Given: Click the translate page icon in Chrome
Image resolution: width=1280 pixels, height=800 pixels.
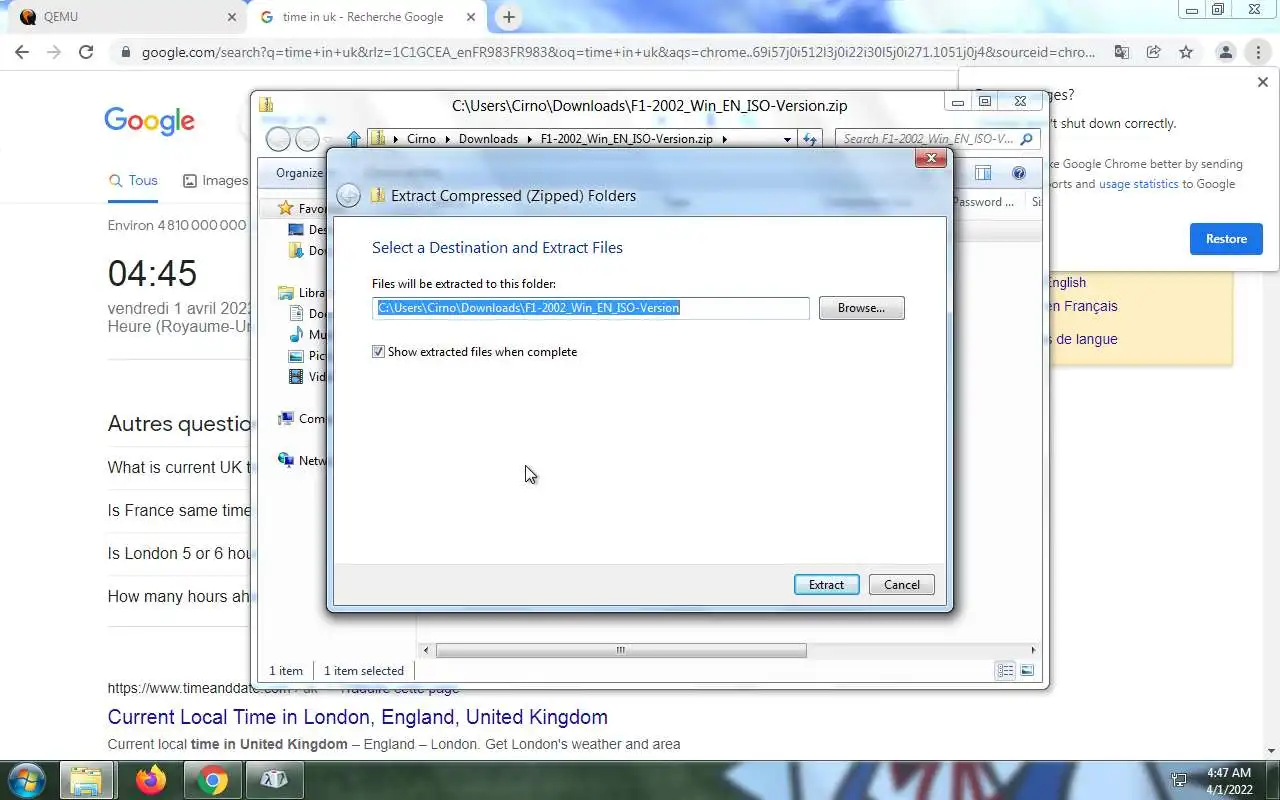Looking at the screenshot, I should pyautogui.click(x=1122, y=52).
